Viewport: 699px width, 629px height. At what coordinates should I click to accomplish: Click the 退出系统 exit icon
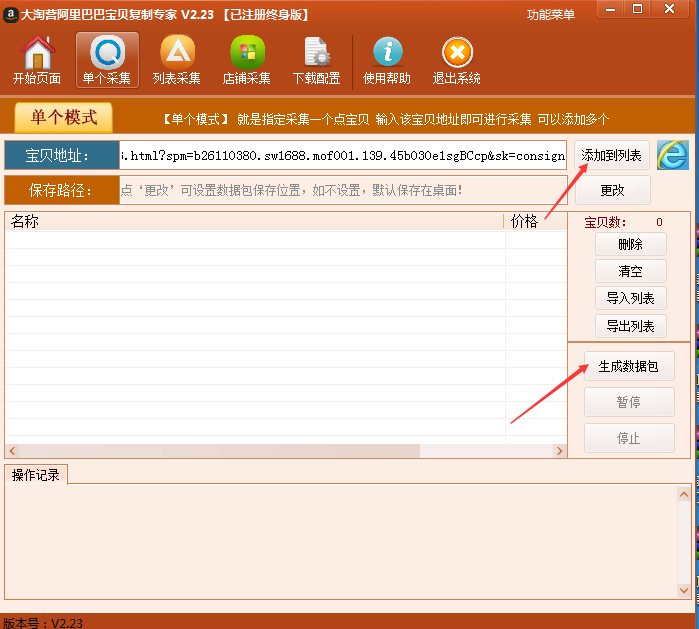pyautogui.click(x=457, y=60)
